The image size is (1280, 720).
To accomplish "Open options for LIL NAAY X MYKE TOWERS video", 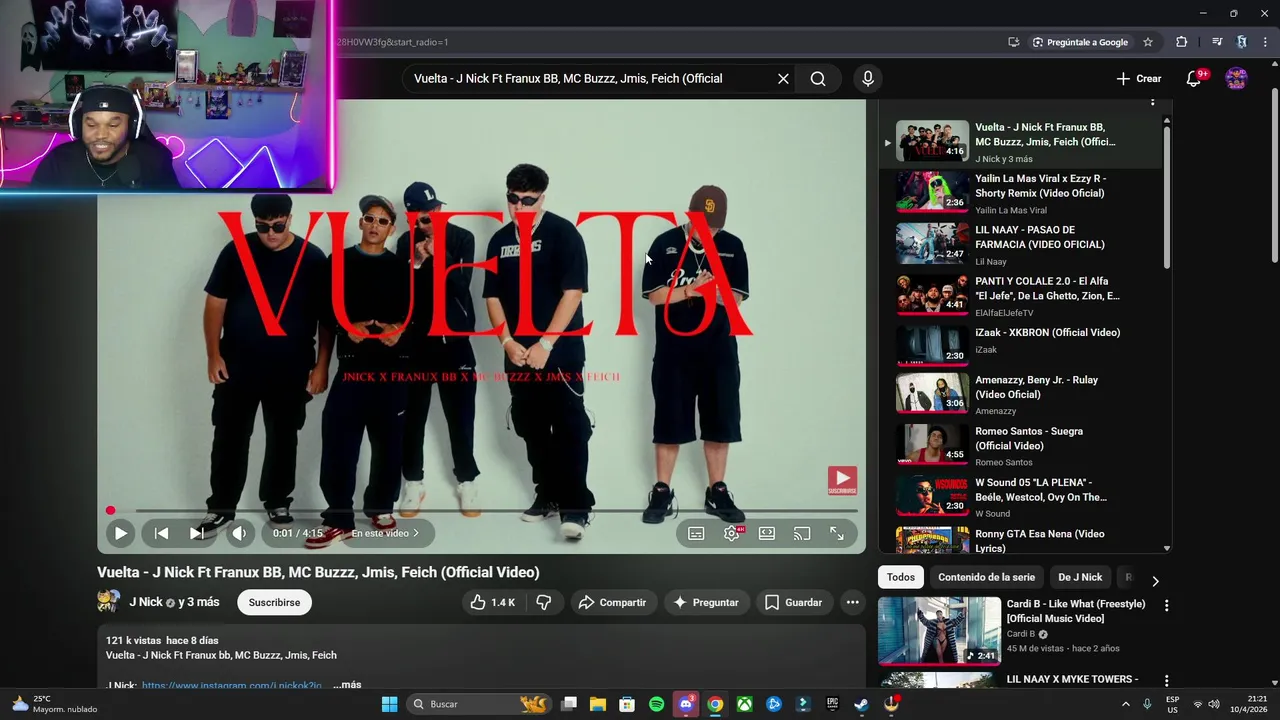I will click(x=1166, y=681).
